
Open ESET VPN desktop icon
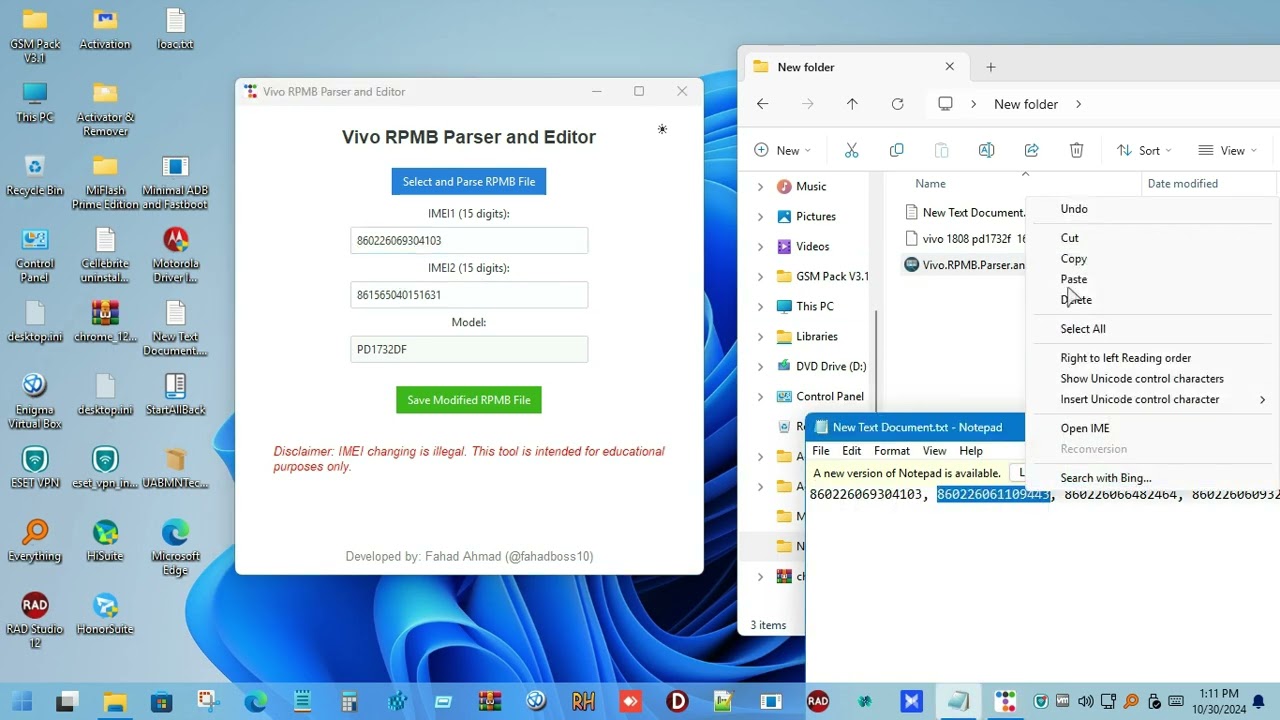coord(35,467)
